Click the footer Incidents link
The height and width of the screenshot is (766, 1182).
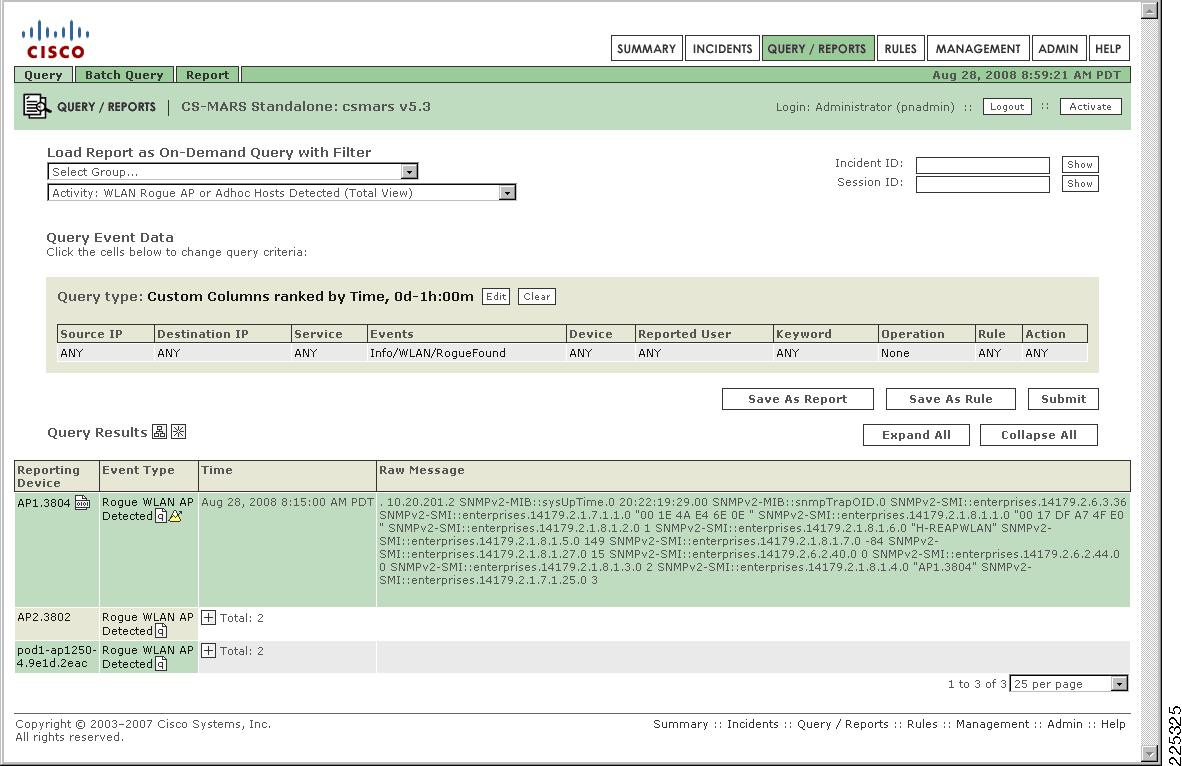pos(752,725)
